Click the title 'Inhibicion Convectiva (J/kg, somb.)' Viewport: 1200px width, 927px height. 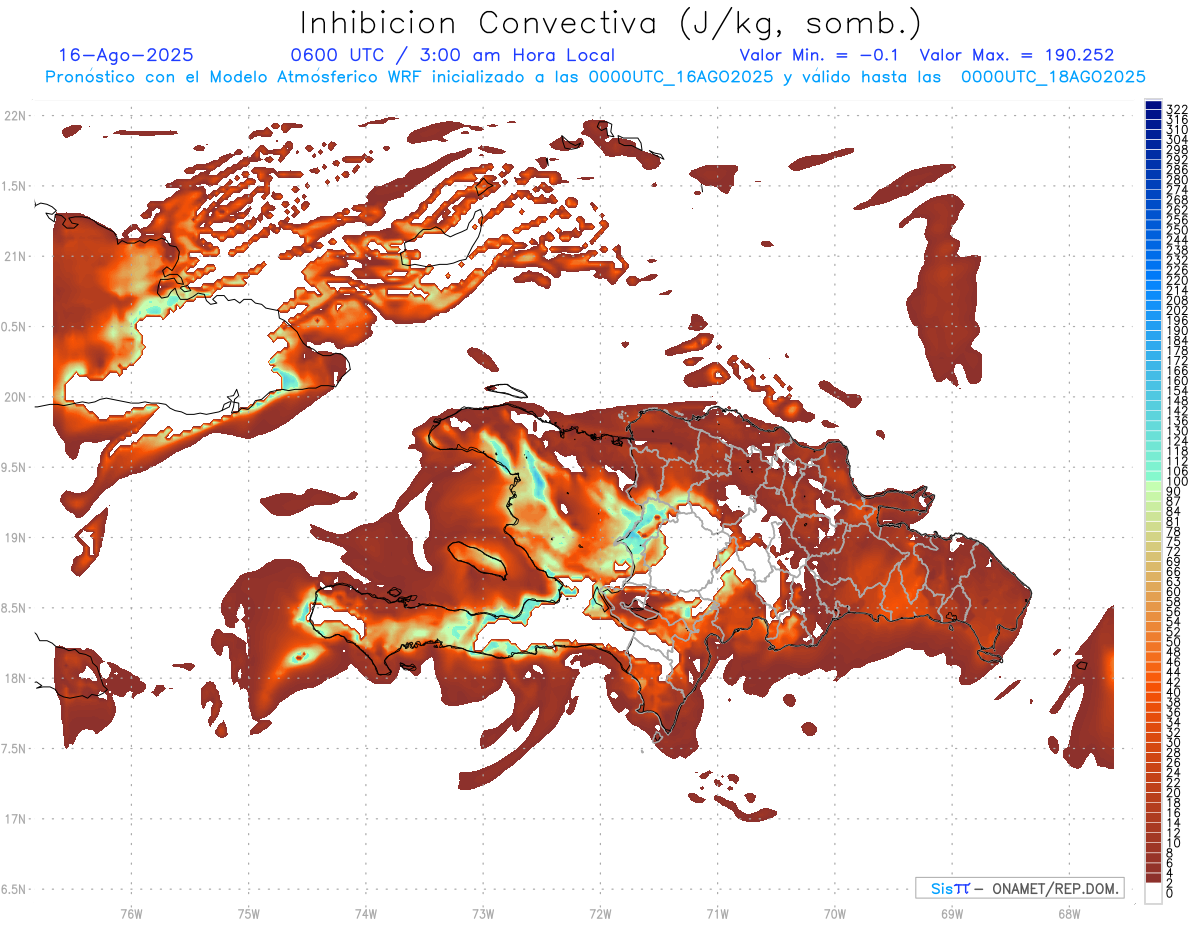click(611, 24)
